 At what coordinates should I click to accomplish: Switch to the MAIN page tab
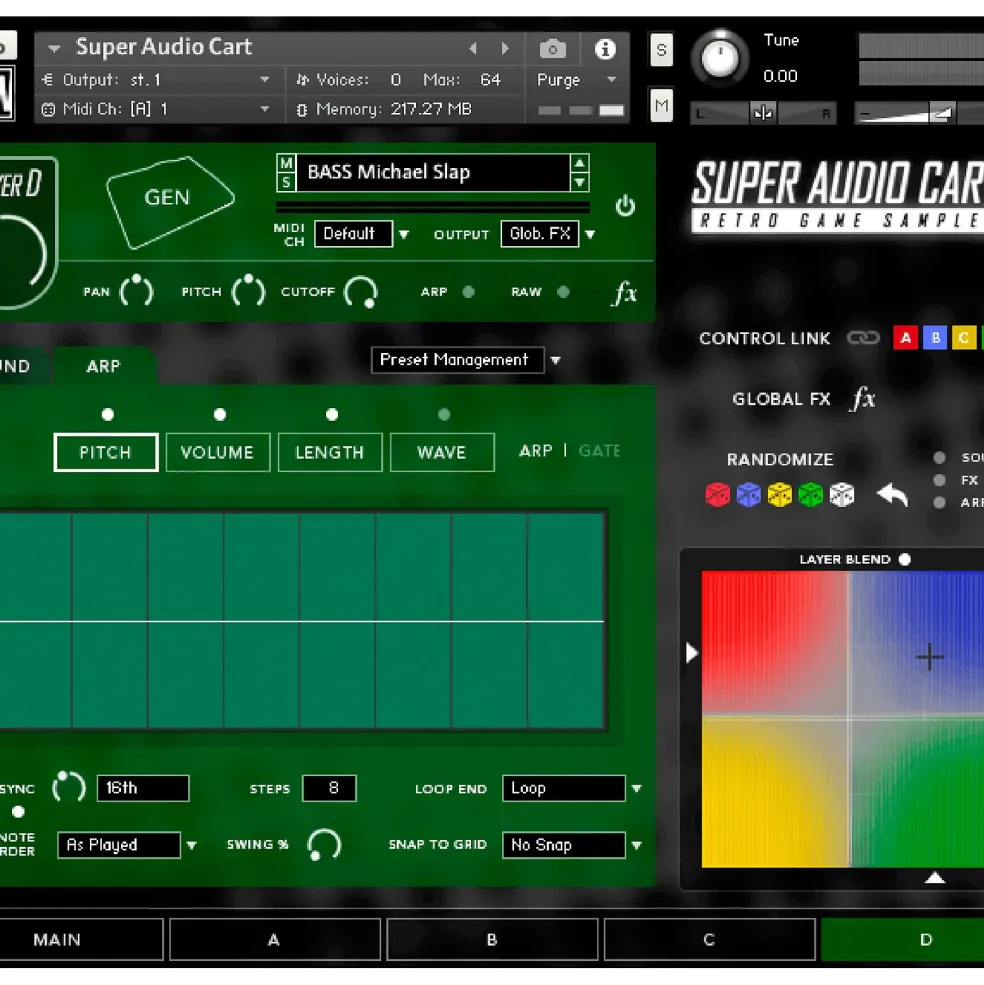coord(57,940)
